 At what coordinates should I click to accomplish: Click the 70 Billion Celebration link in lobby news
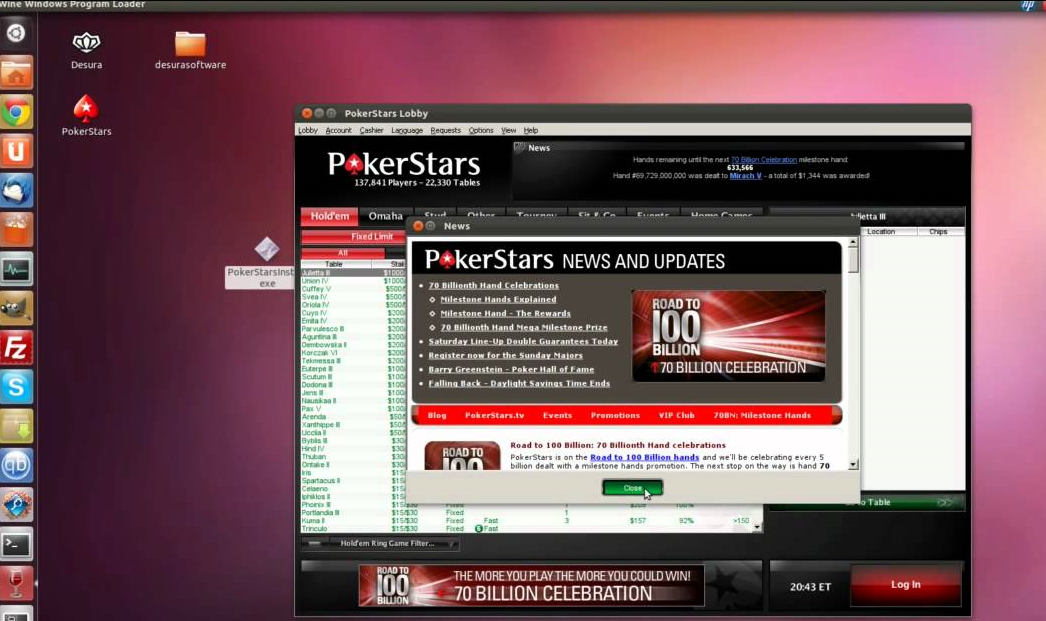[x=764, y=160]
